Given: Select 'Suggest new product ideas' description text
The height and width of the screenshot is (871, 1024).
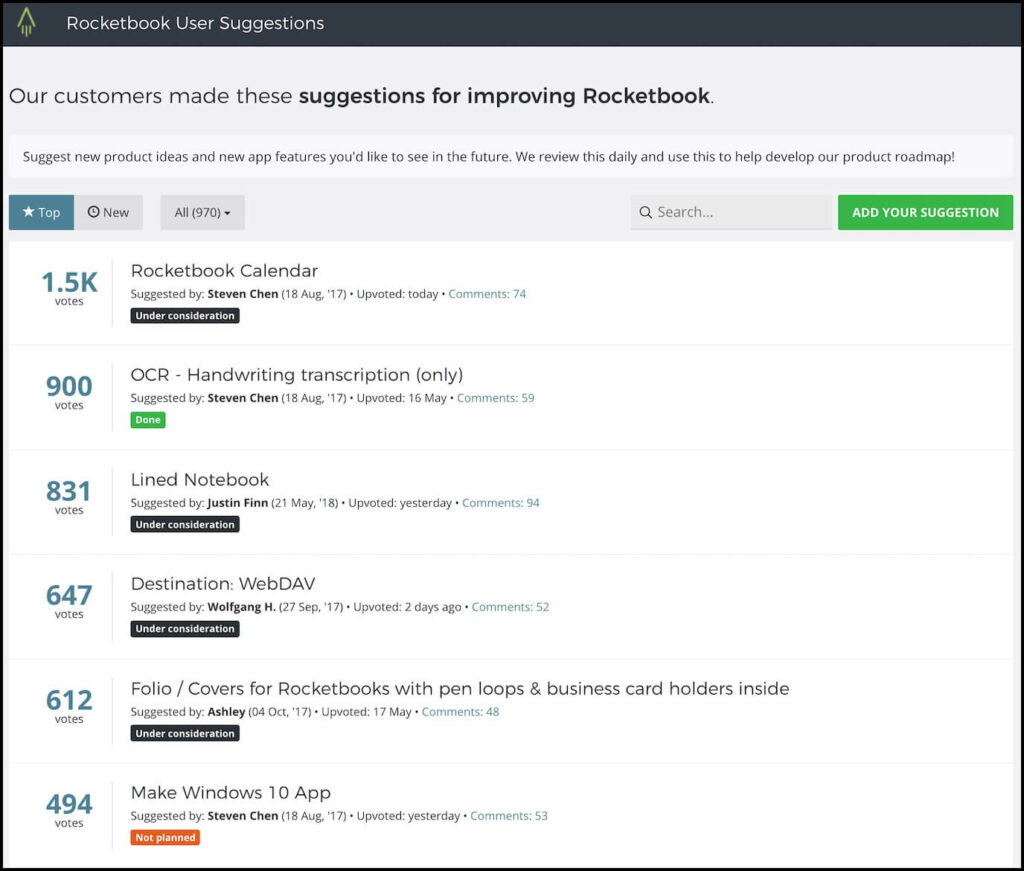Looking at the screenshot, I should tap(488, 157).
